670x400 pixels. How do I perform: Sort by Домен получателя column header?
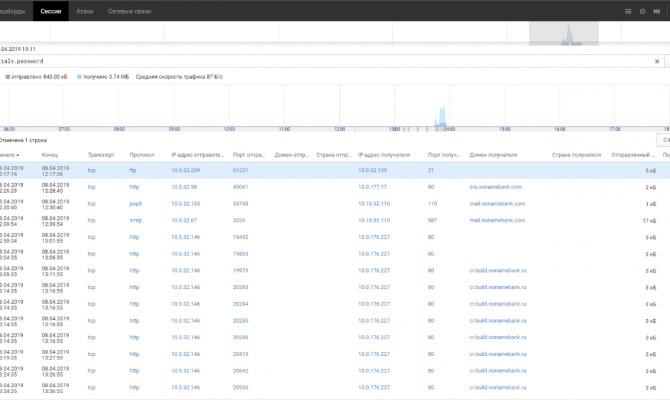(493, 155)
